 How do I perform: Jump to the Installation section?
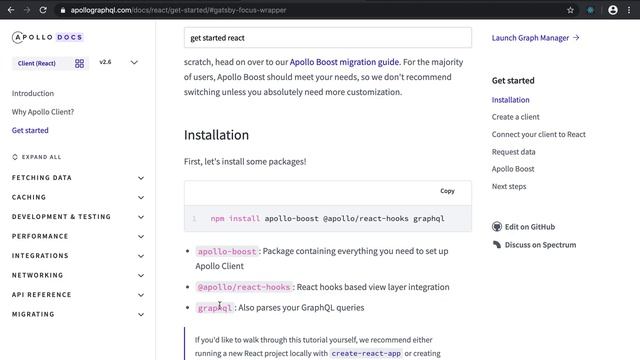(510, 100)
